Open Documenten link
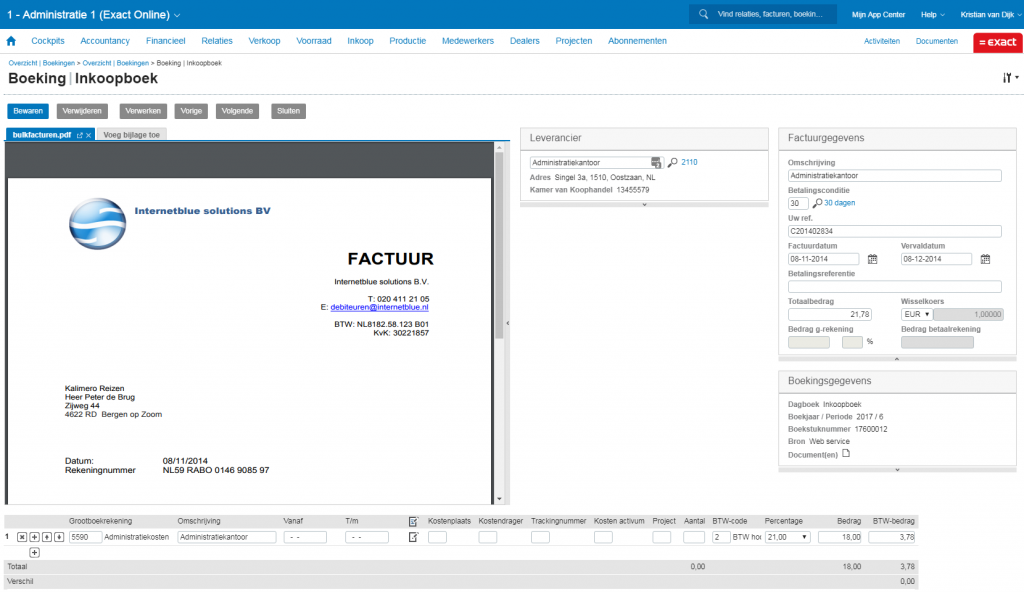 pyautogui.click(x=936, y=41)
